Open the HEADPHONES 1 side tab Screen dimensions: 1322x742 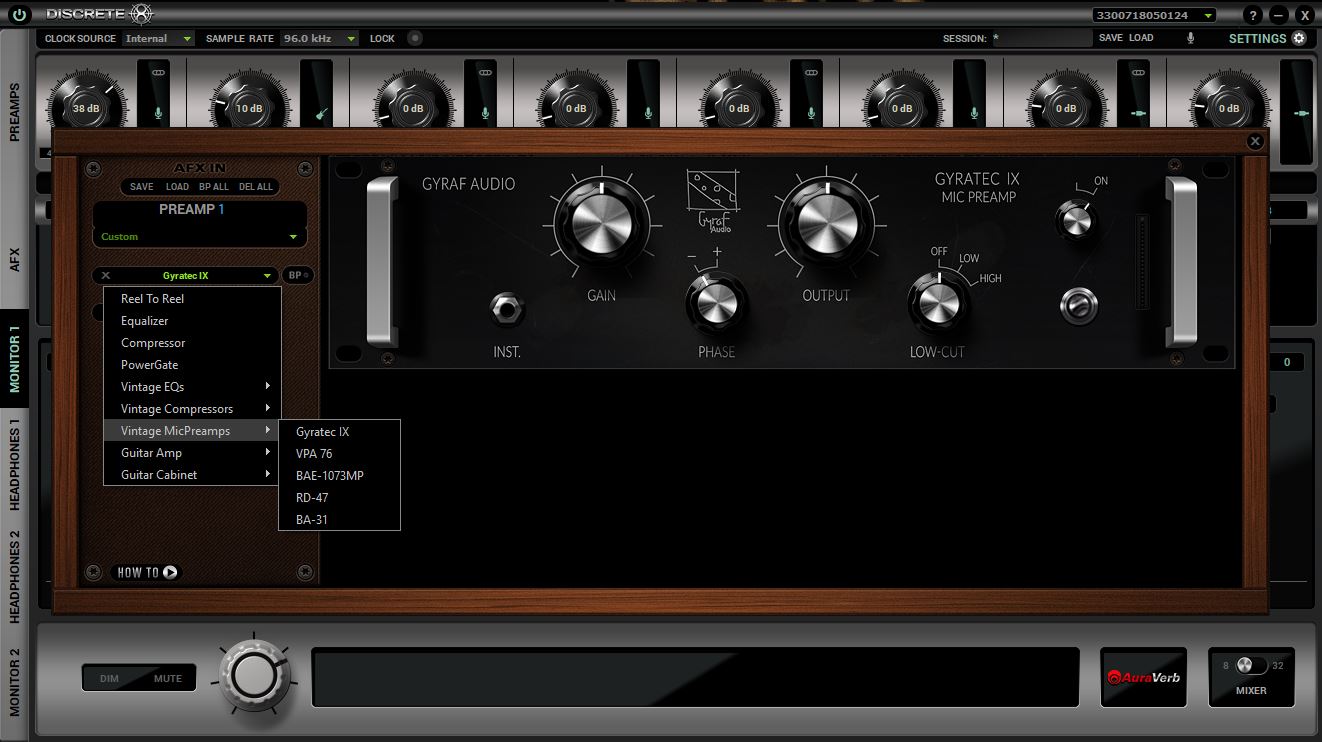(x=15, y=463)
